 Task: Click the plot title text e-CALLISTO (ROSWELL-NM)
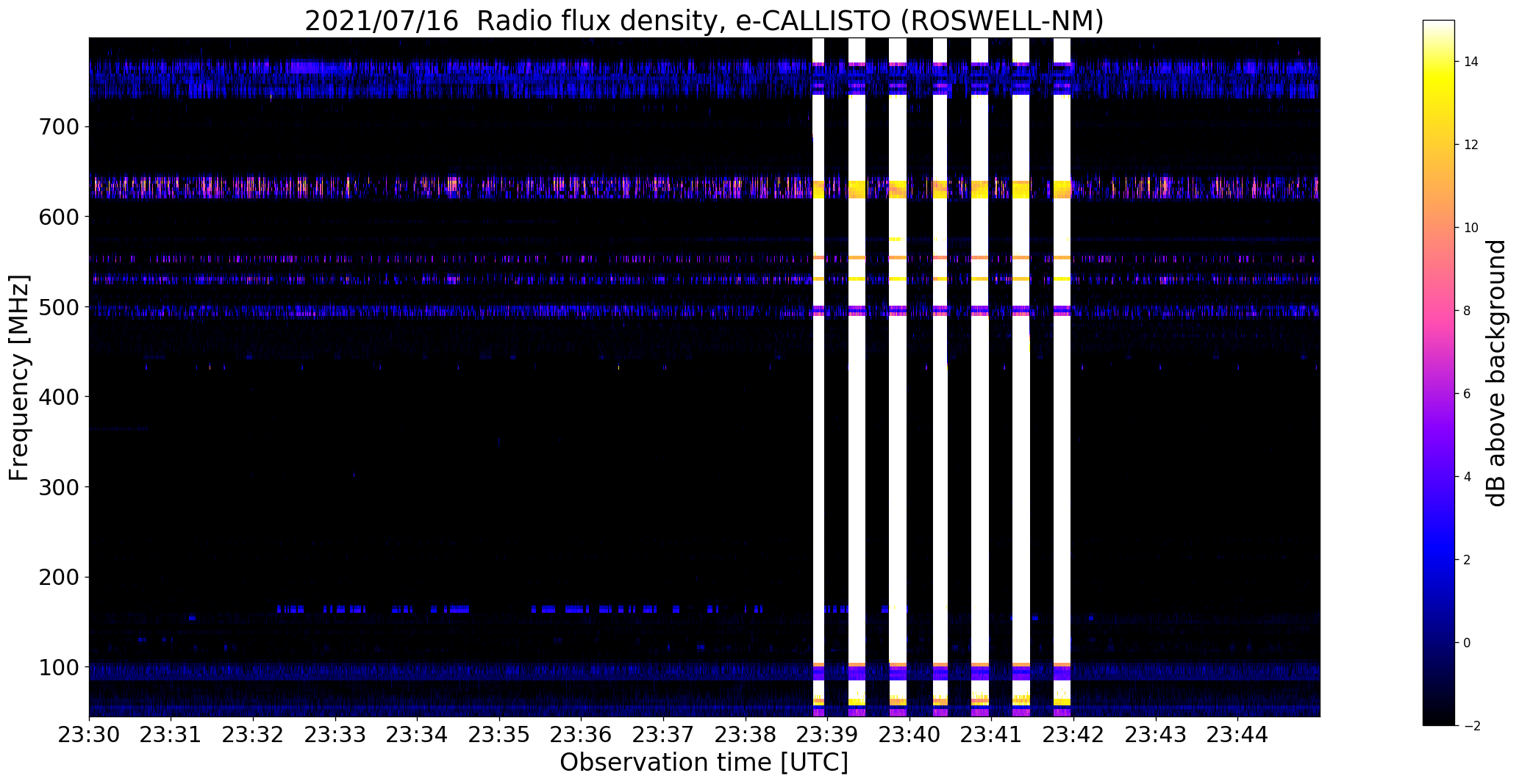click(919, 21)
